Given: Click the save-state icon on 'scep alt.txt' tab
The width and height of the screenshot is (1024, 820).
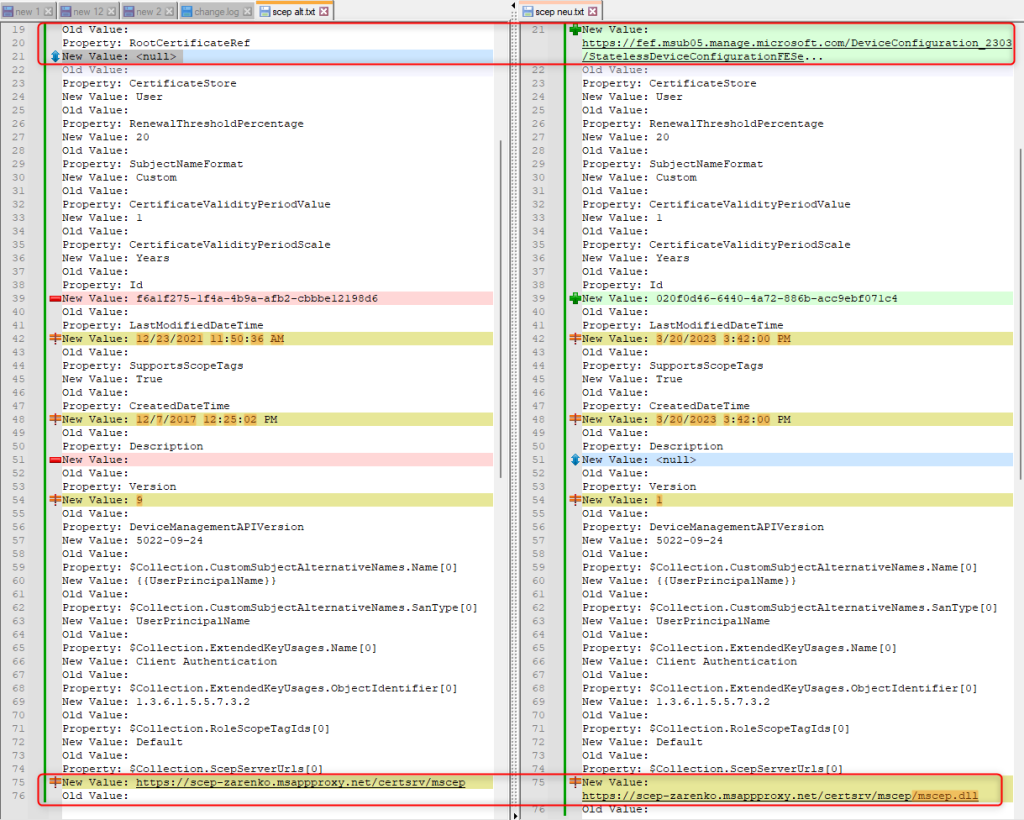Looking at the screenshot, I should point(264,12).
